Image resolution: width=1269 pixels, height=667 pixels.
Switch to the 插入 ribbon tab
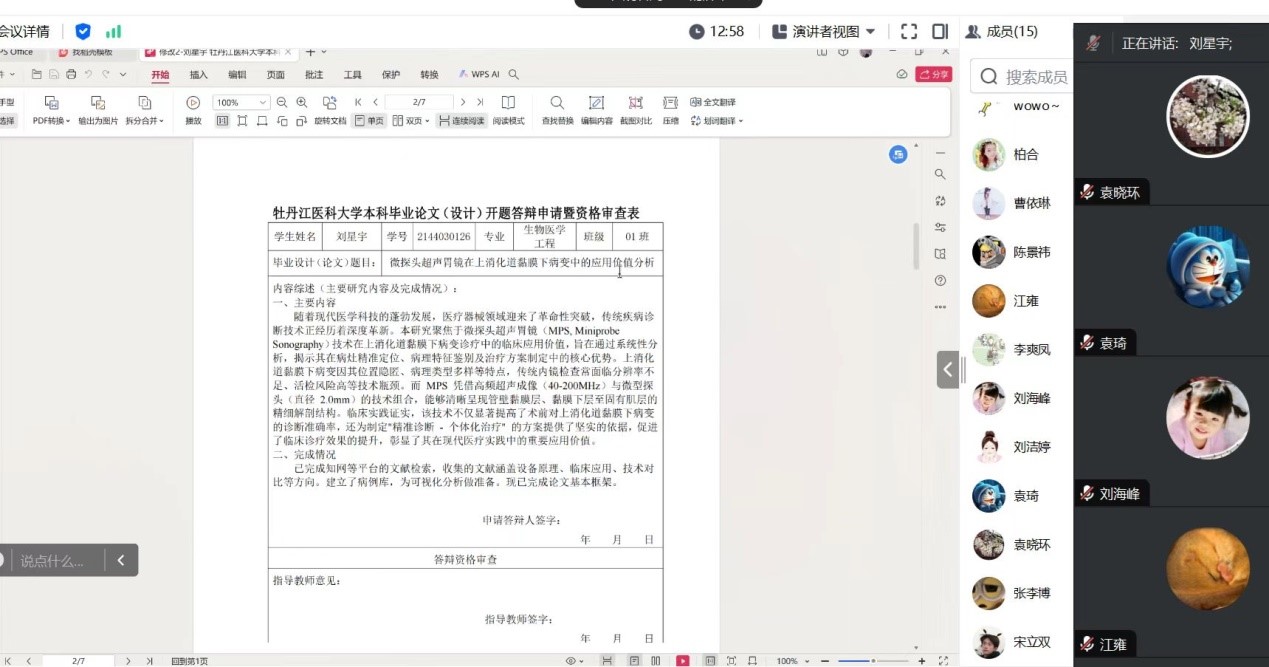[x=199, y=74]
